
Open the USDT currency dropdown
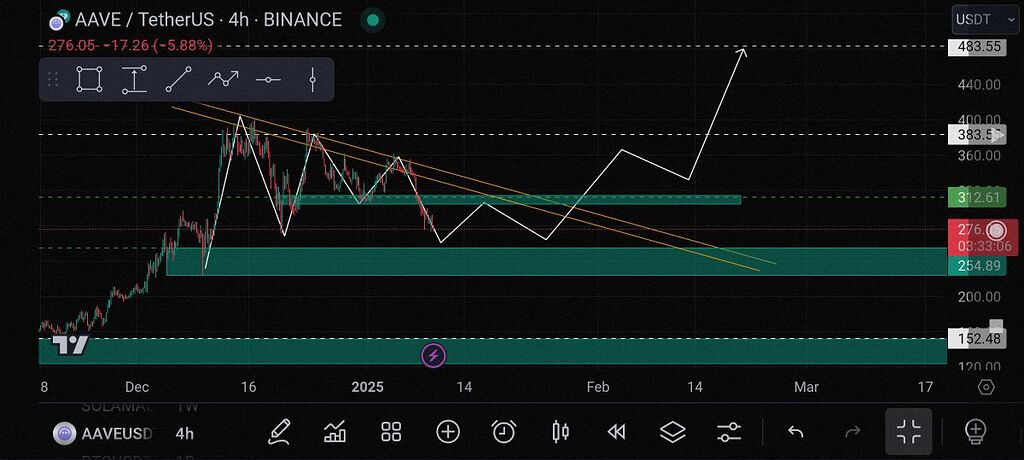tap(977, 19)
